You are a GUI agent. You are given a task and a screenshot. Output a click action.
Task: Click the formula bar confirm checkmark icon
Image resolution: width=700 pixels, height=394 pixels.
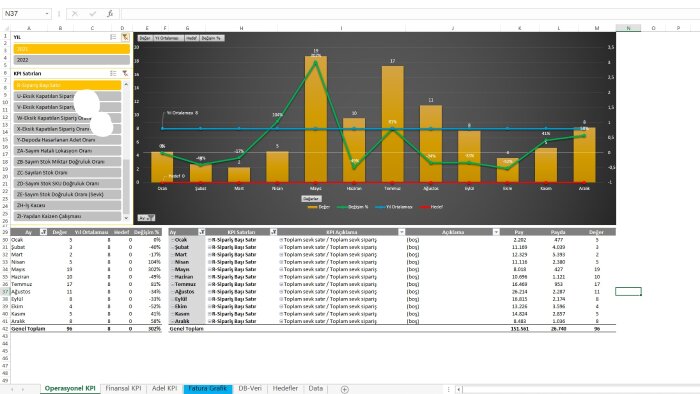pos(92,14)
